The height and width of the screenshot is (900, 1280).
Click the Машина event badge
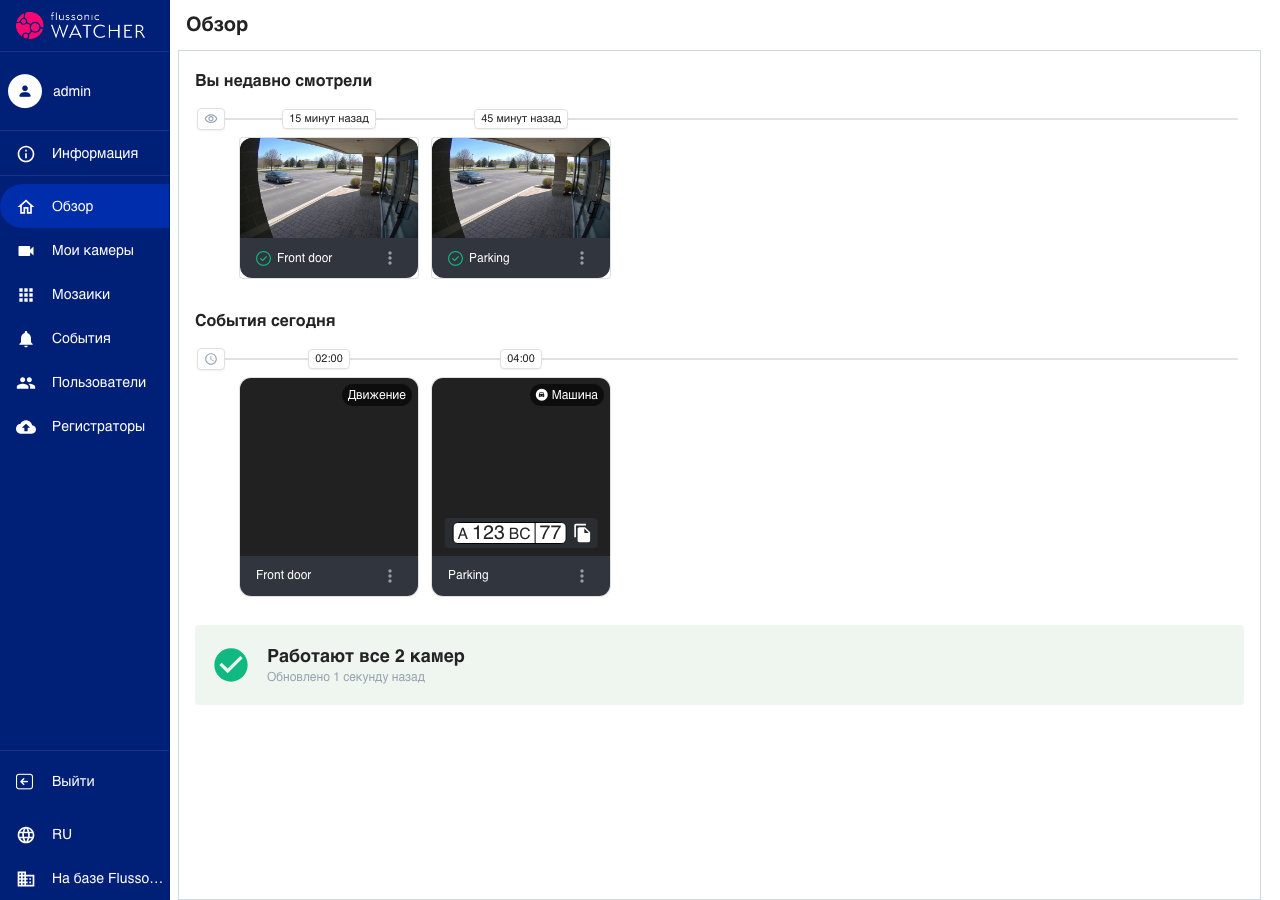pyautogui.click(x=567, y=395)
